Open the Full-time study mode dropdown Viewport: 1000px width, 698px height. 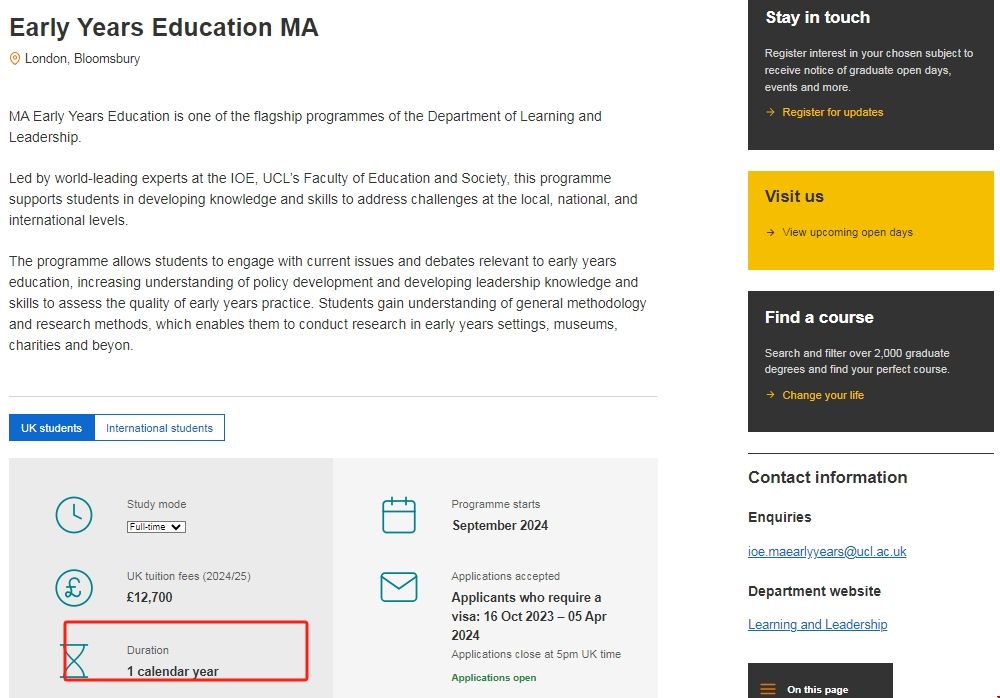[156, 527]
